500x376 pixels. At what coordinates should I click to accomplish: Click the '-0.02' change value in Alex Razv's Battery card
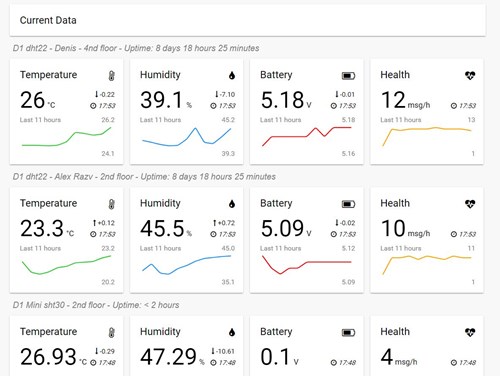[347, 223]
